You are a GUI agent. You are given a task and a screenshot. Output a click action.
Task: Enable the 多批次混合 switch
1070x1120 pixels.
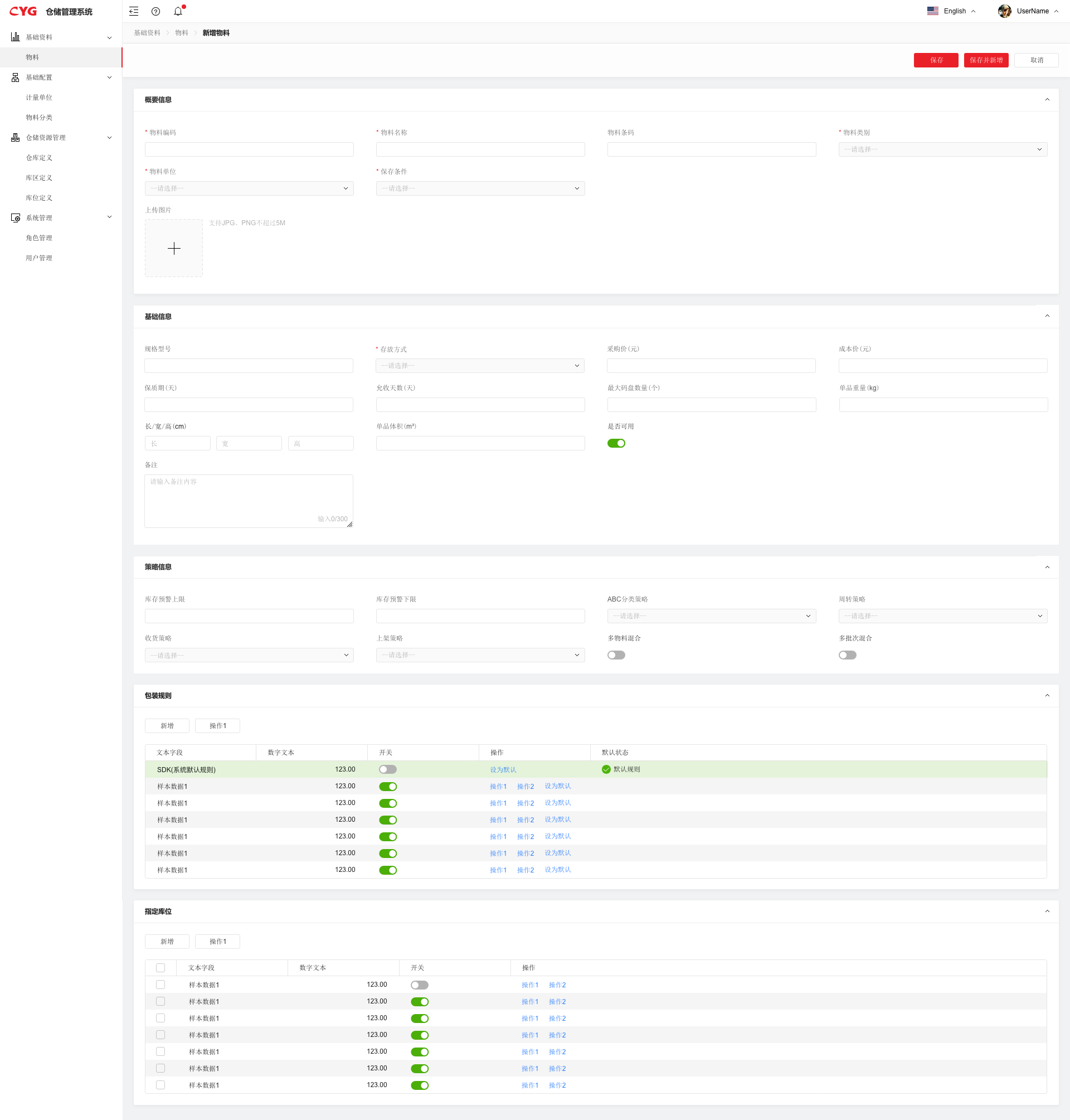click(x=847, y=655)
